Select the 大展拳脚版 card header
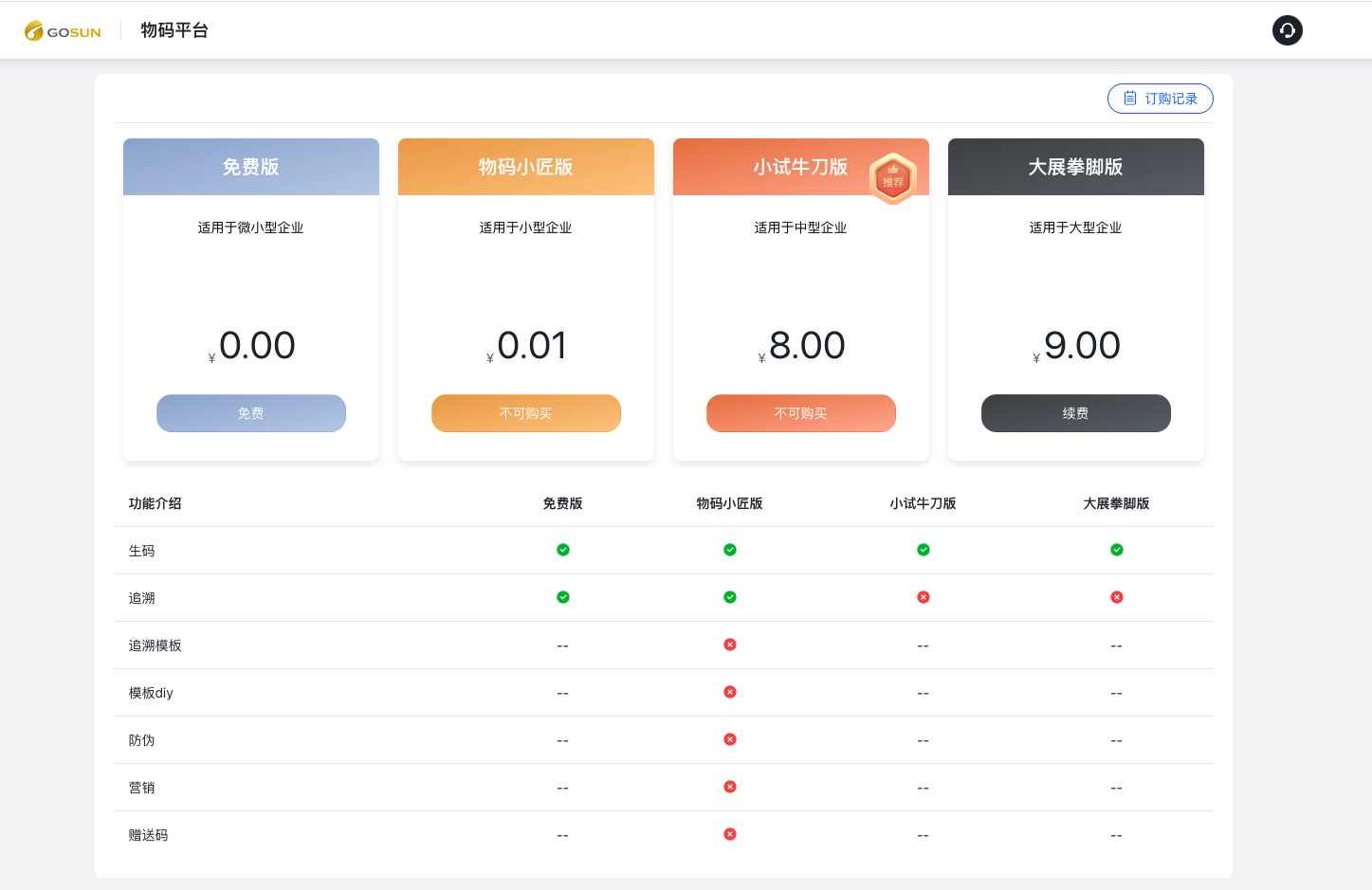The height and width of the screenshot is (890, 1372). [x=1076, y=167]
